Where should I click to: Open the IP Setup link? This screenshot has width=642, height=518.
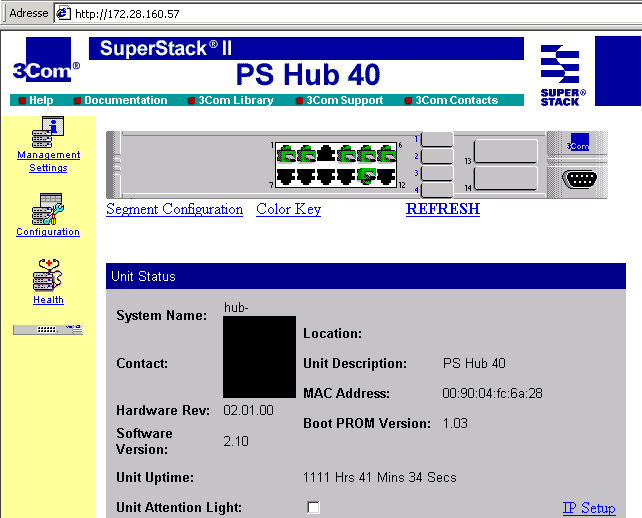coord(589,508)
